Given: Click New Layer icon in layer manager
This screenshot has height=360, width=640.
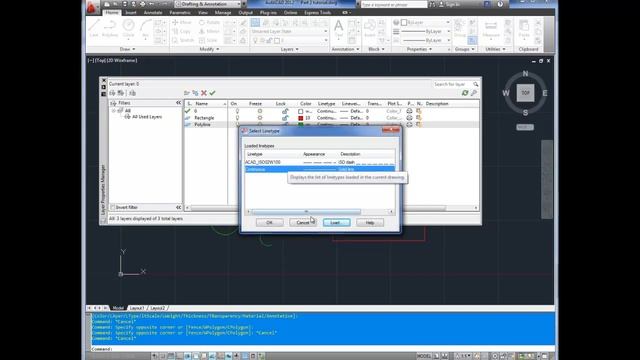Looking at the screenshot, I should (187, 93).
